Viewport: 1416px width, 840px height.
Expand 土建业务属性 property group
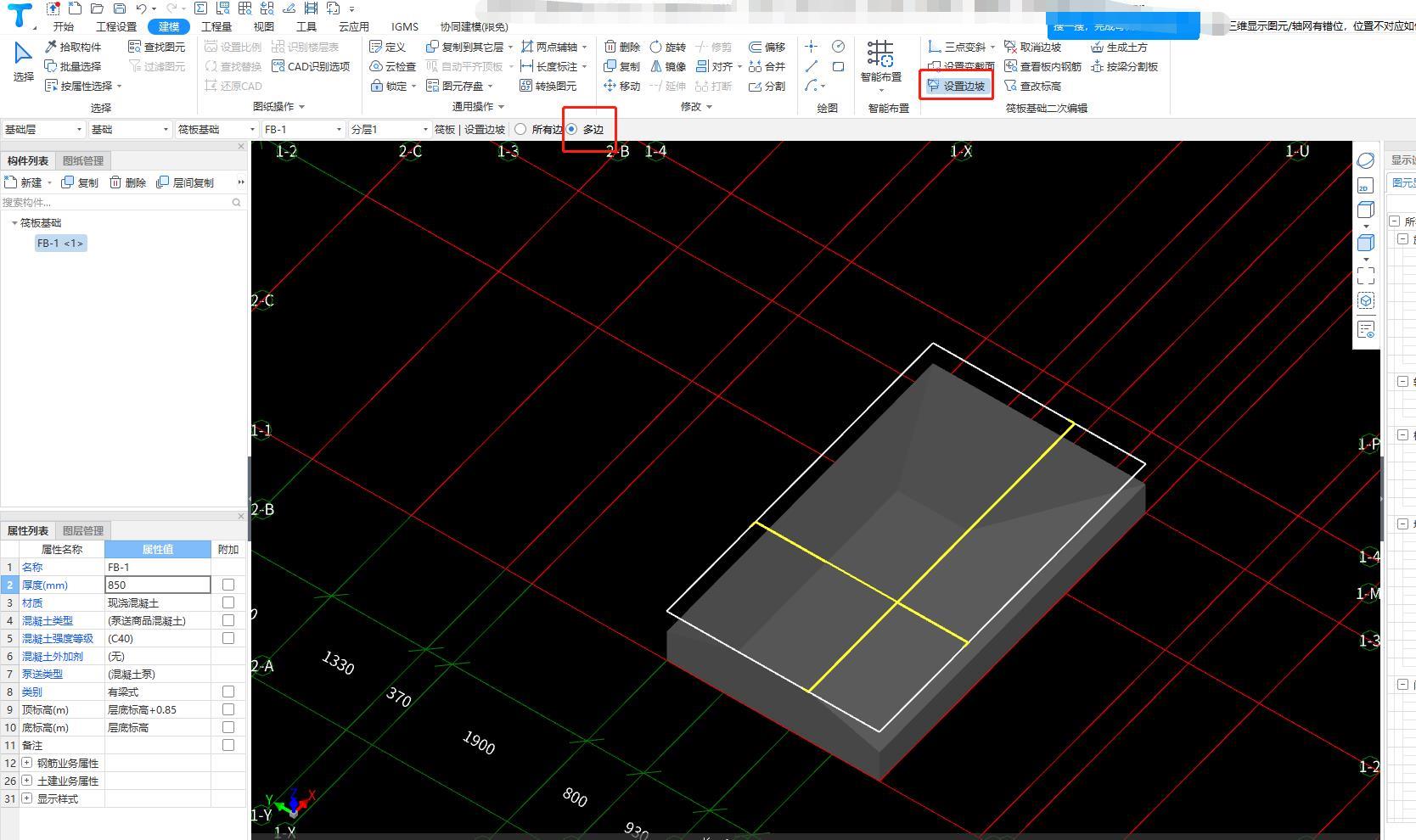coord(27,781)
